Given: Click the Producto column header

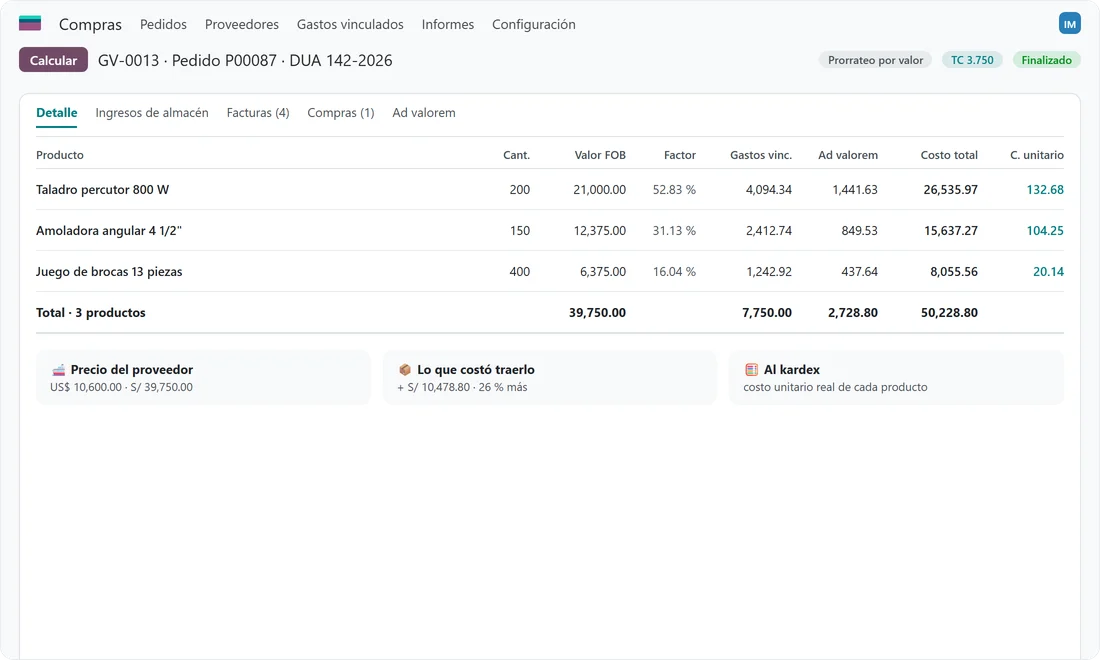Looking at the screenshot, I should click(60, 155).
